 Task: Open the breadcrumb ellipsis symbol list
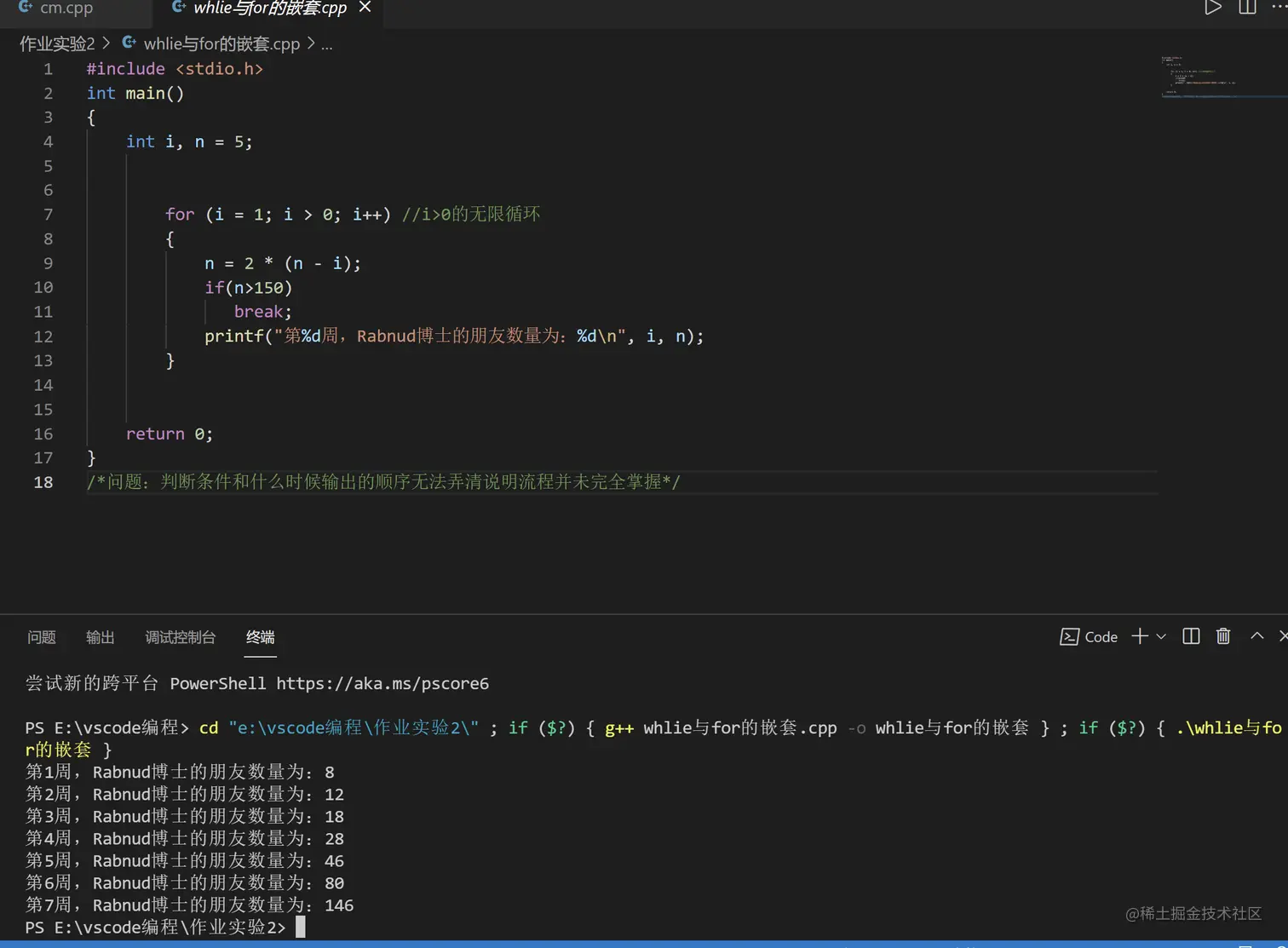(326, 43)
